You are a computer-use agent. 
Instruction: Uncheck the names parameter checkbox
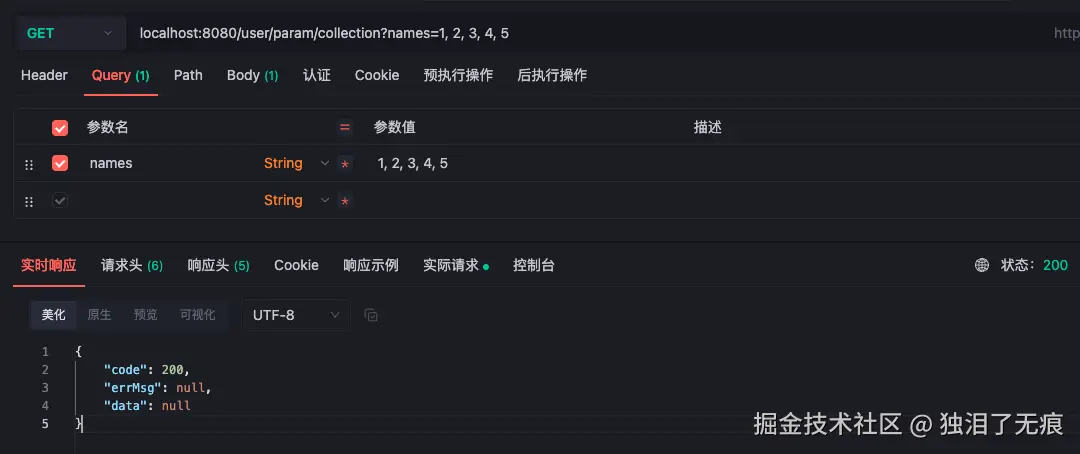coord(60,163)
